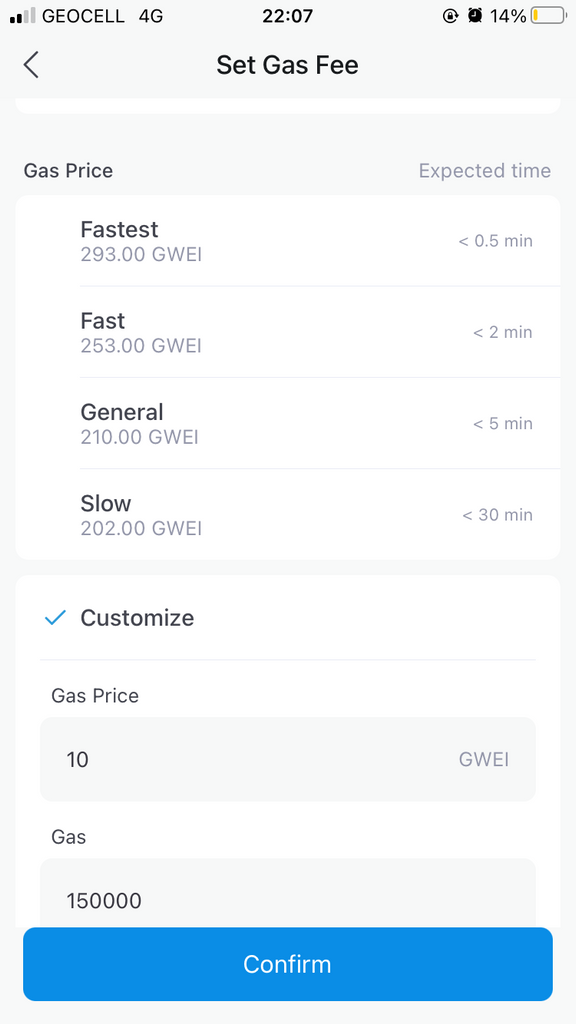The height and width of the screenshot is (1024, 576).
Task: Tap the blue Customize checkmark icon
Action: (x=56, y=617)
